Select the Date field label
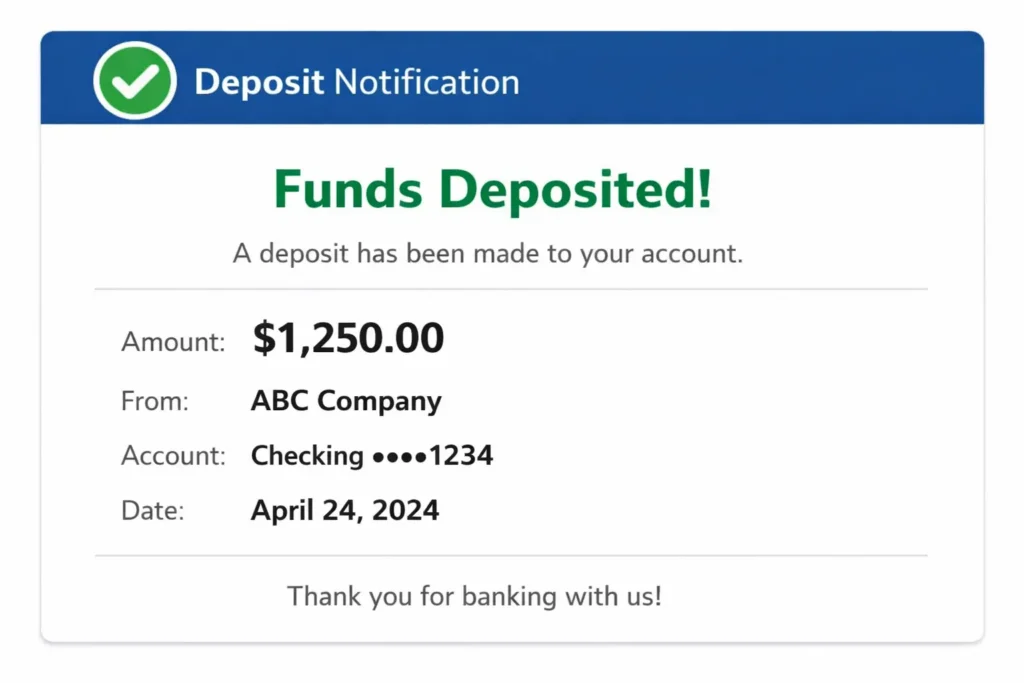The width and height of the screenshot is (1024, 683). [x=153, y=510]
